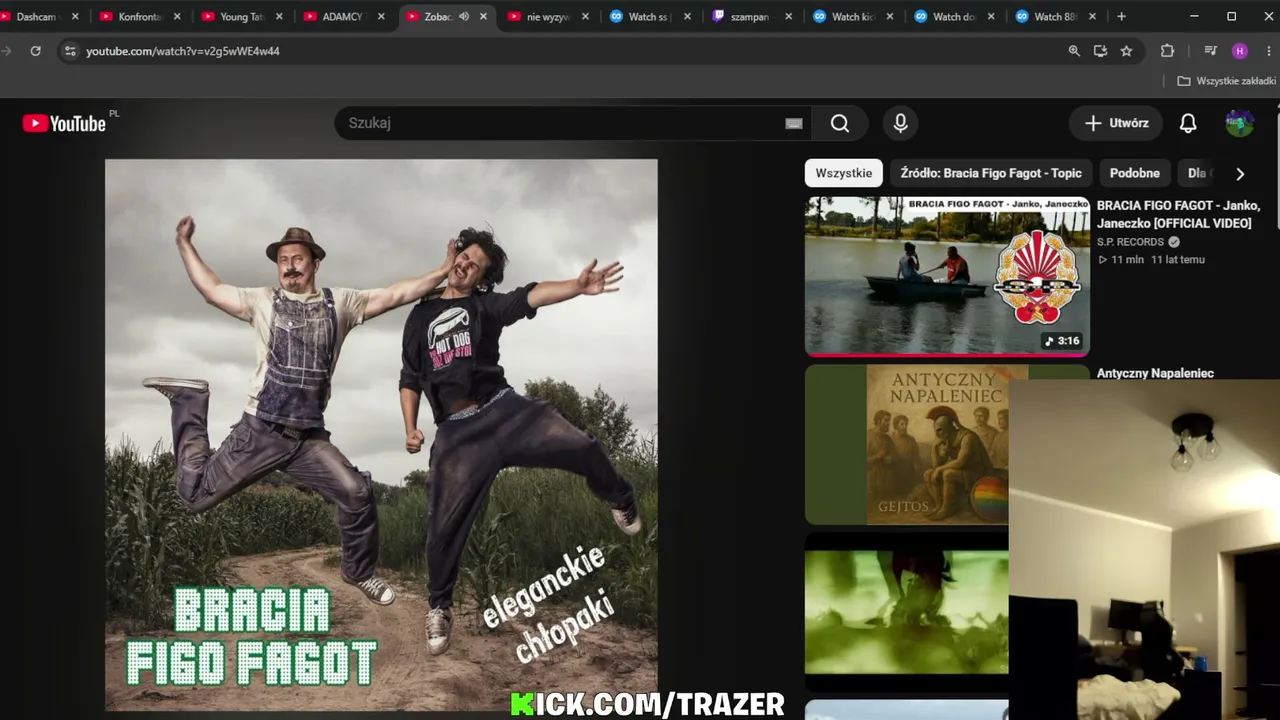Reload the page with the refresh icon
The image size is (1280, 720).
point(35,51)
